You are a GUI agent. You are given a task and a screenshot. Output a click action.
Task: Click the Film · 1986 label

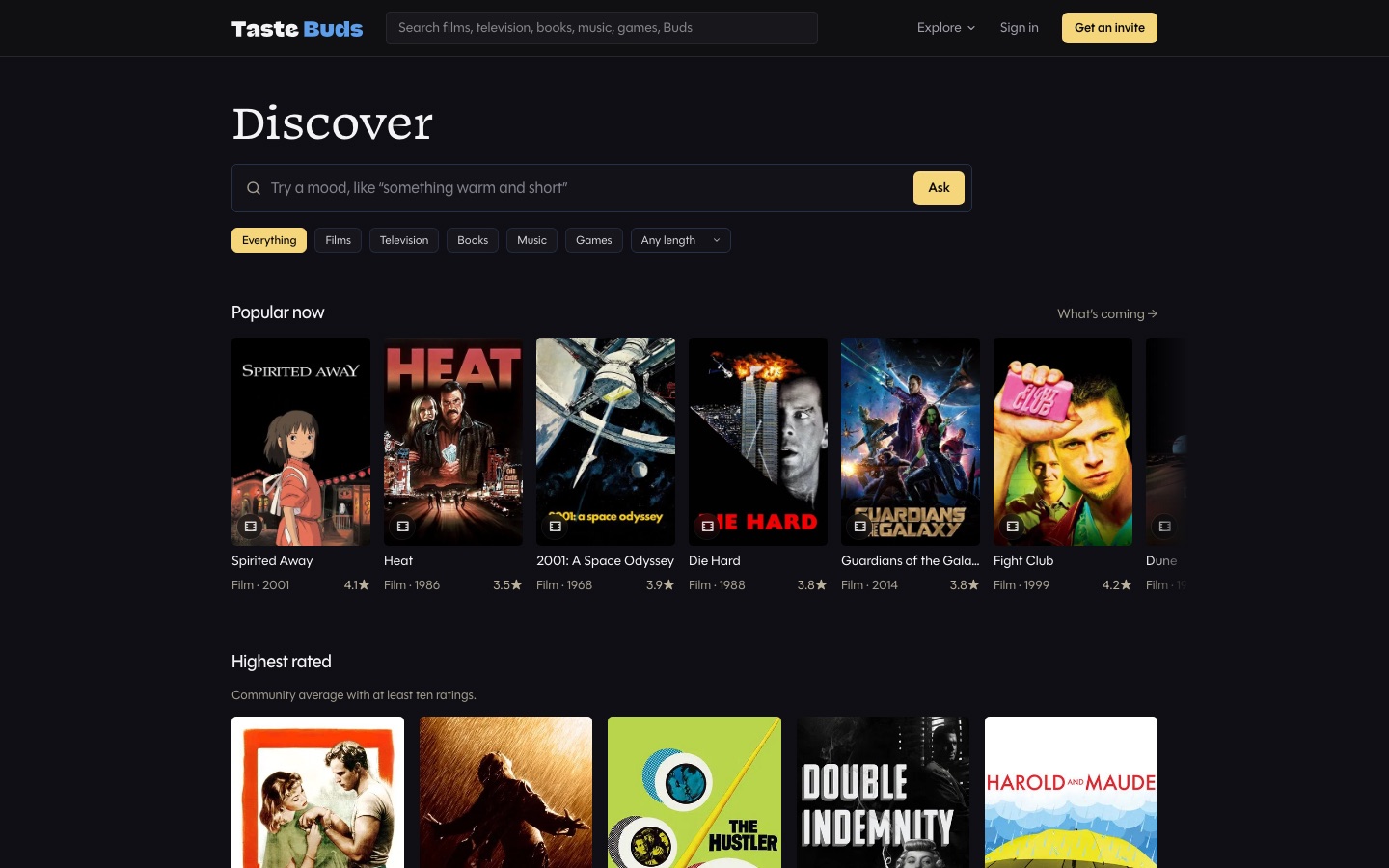(412, 585)
